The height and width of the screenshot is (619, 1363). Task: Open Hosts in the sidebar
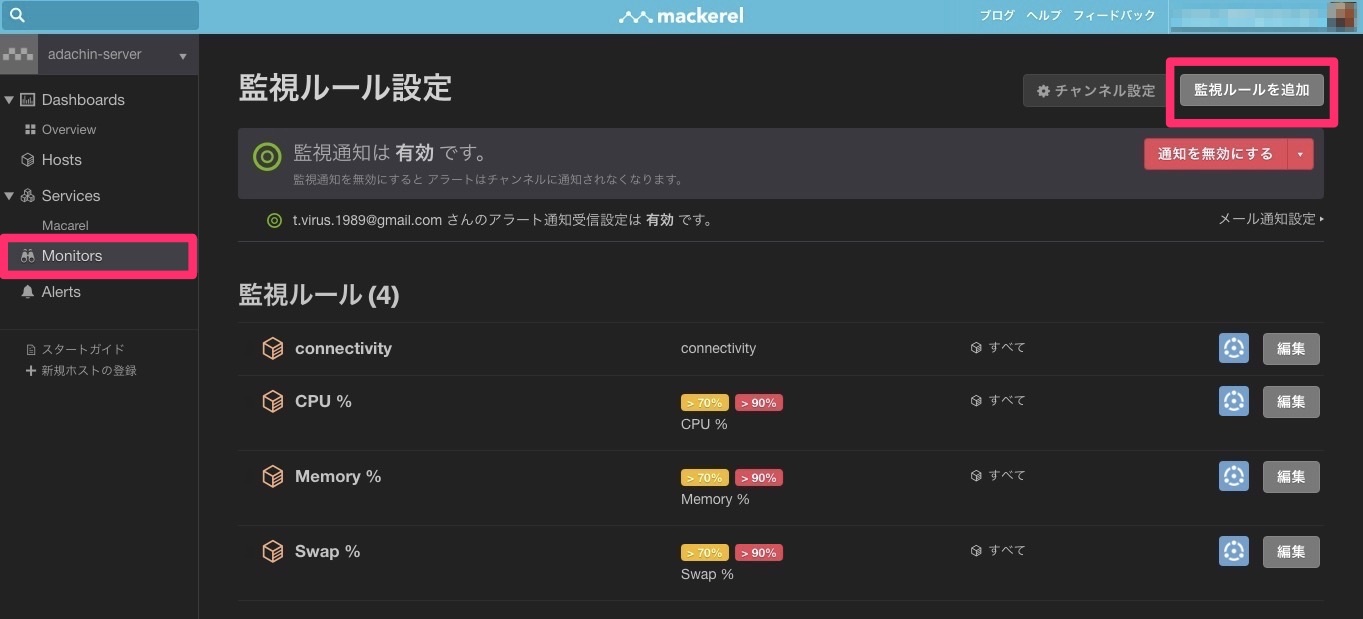[x=61, y=160]
